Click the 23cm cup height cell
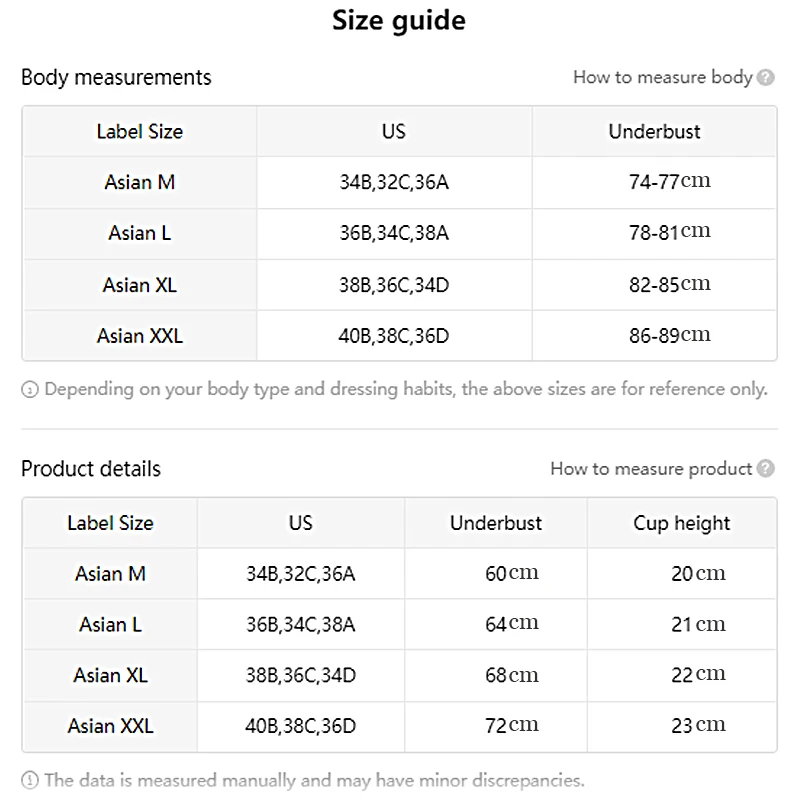Image resolution: width=800 pixels, height=800 pixels. 698,726
